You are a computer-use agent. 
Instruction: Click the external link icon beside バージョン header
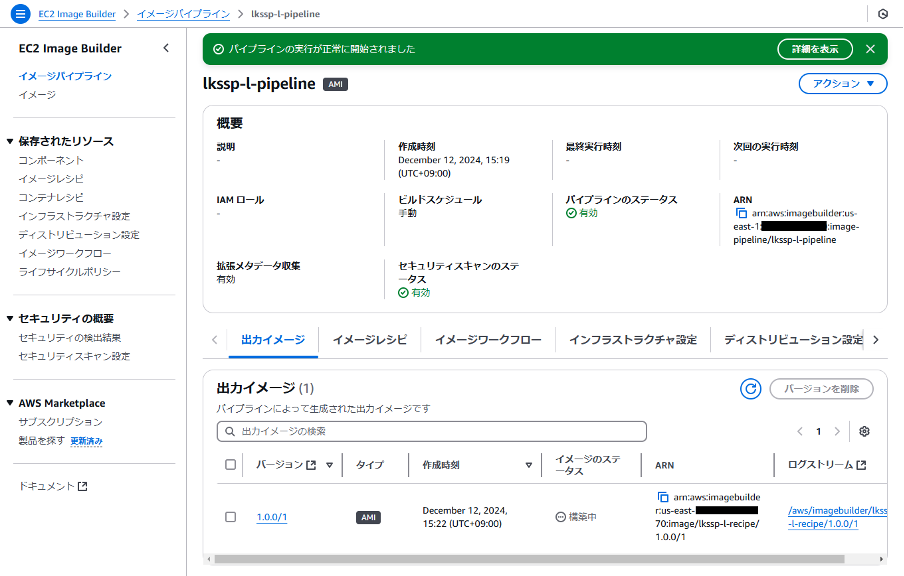point(311,465)
